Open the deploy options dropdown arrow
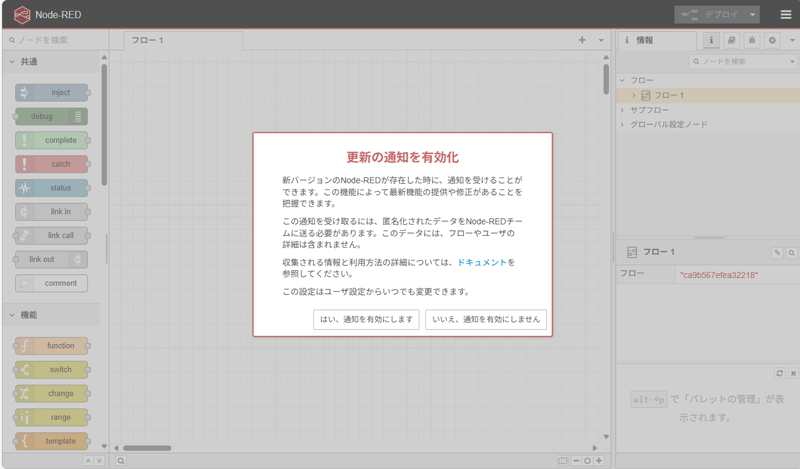Viewport: 800px width, 469px height. (753, 15)
